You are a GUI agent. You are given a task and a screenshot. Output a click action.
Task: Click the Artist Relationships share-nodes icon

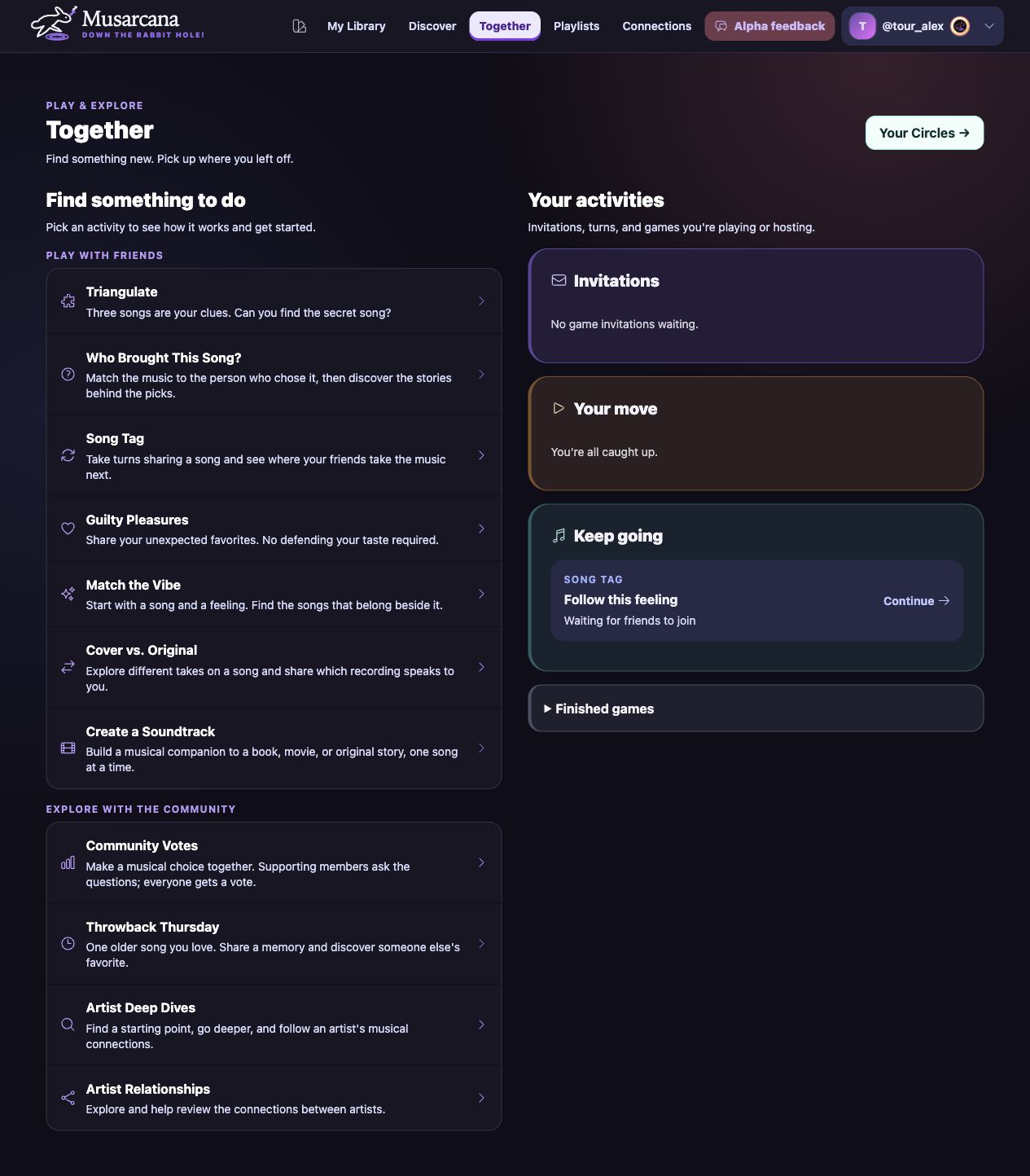click(68, 1098)
